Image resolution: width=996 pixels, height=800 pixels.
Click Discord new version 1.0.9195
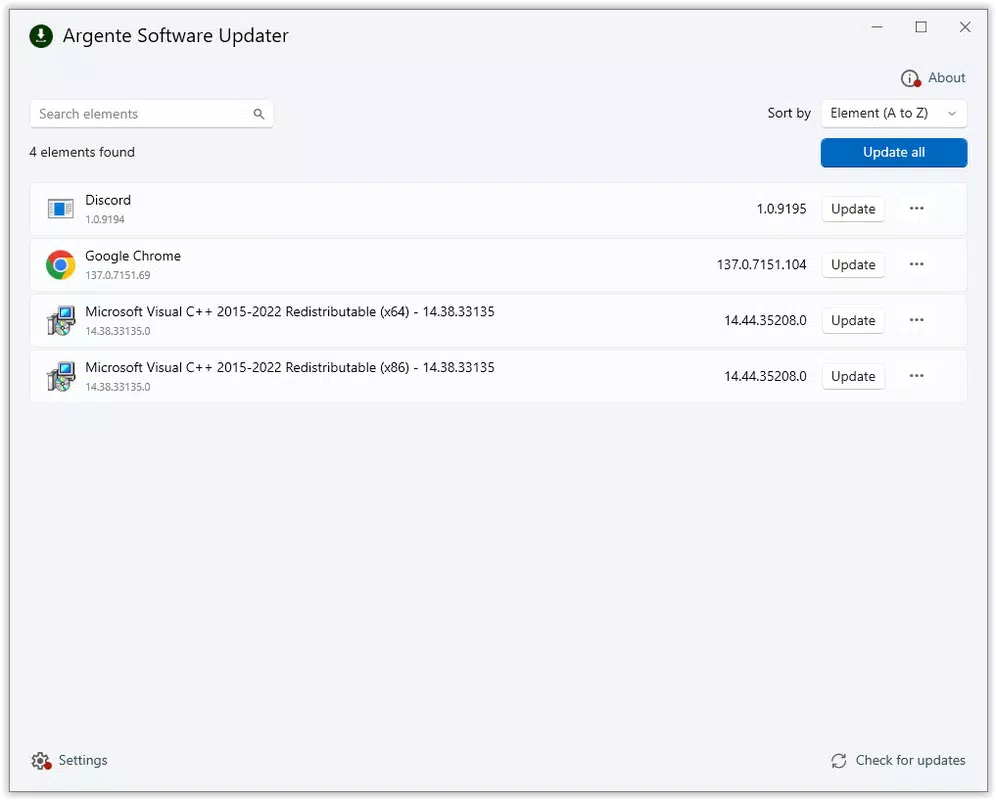coord(781,209)
